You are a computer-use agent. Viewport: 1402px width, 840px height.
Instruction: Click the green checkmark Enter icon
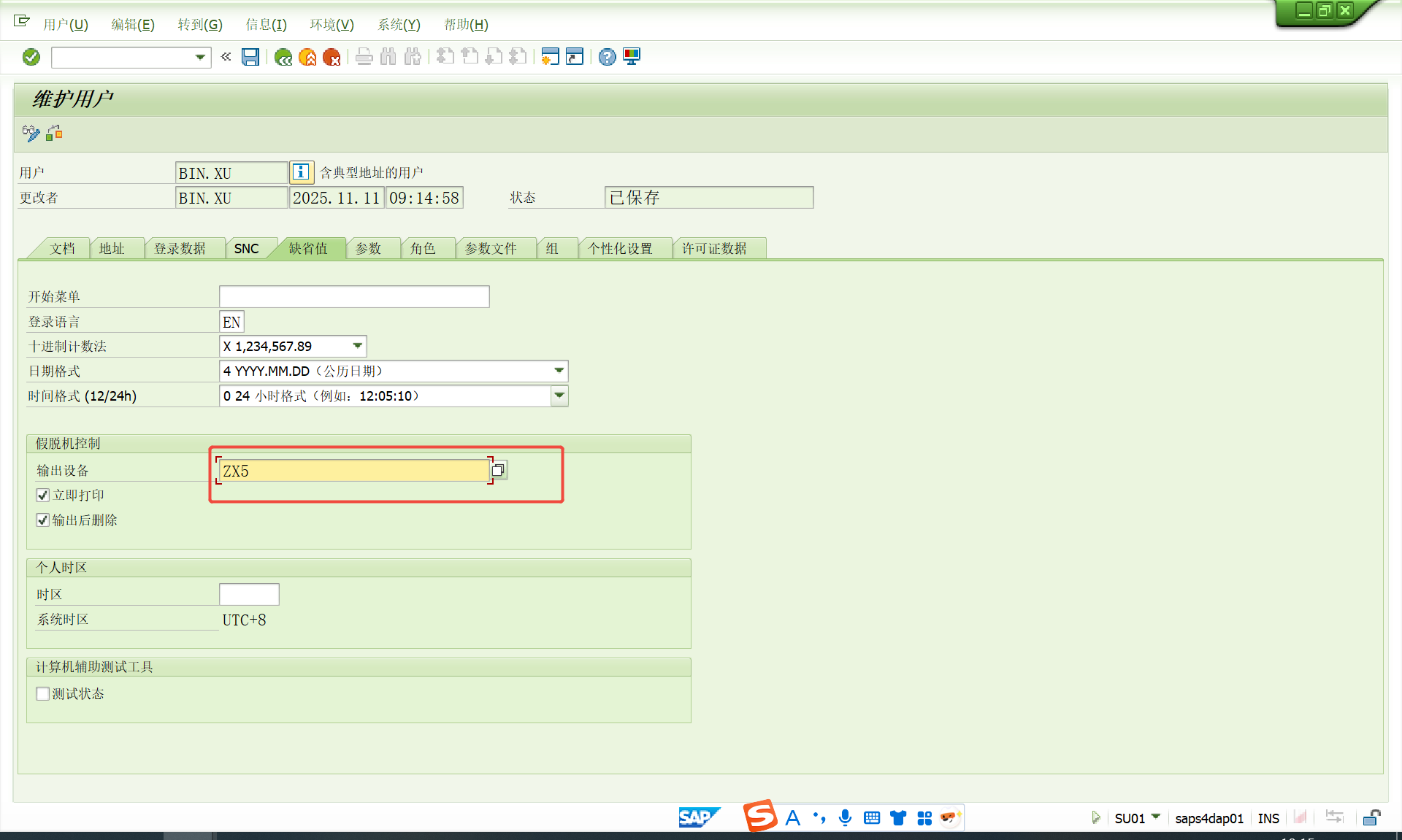(31, 57)
